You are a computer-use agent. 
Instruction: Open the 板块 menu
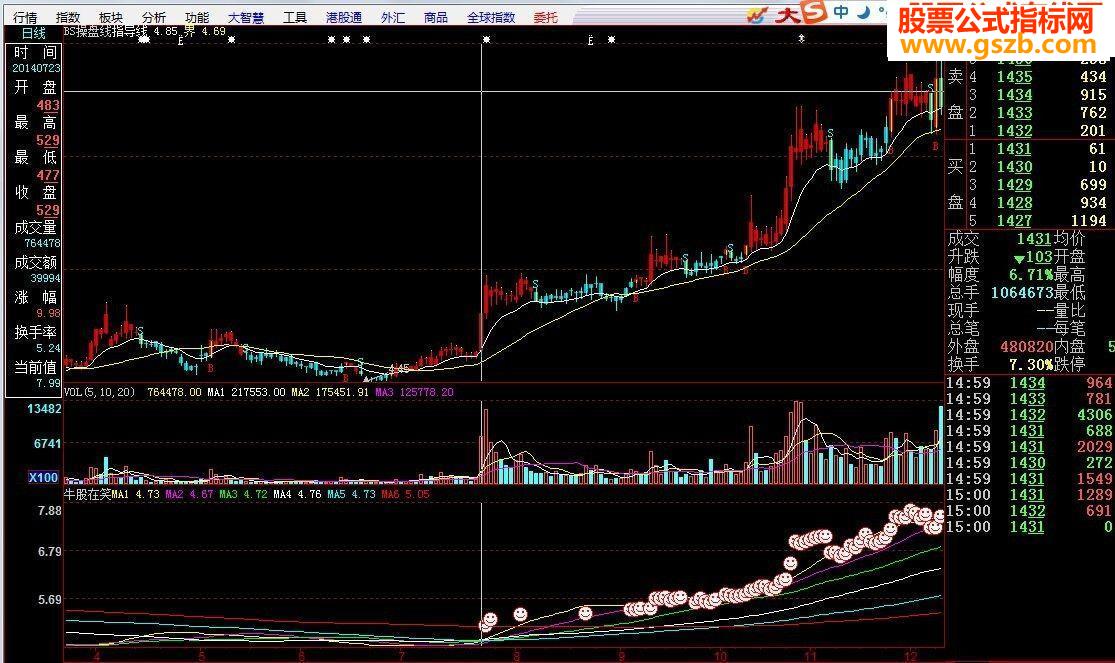pos(110,17)
